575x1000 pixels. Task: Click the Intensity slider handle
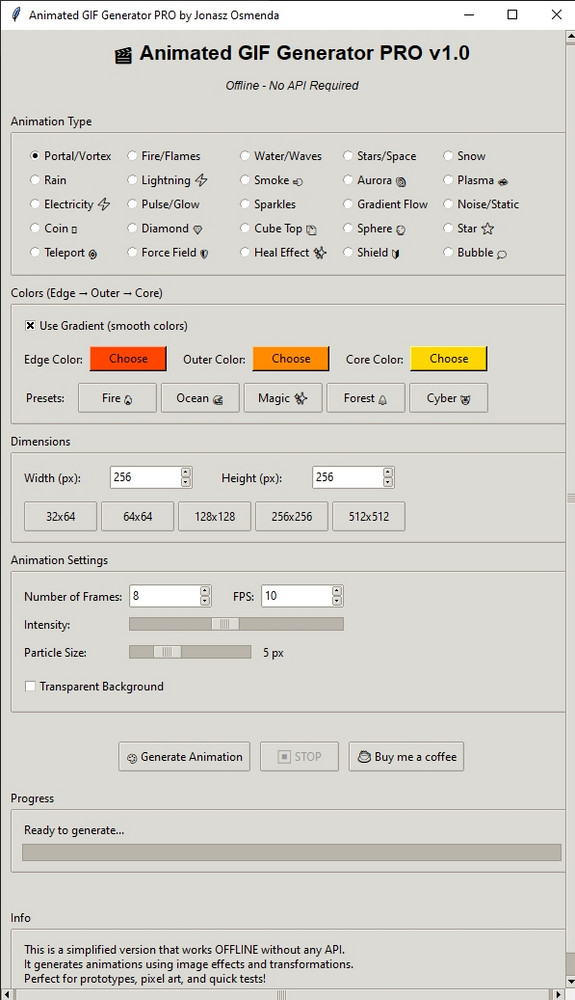[x=226, y=624]
